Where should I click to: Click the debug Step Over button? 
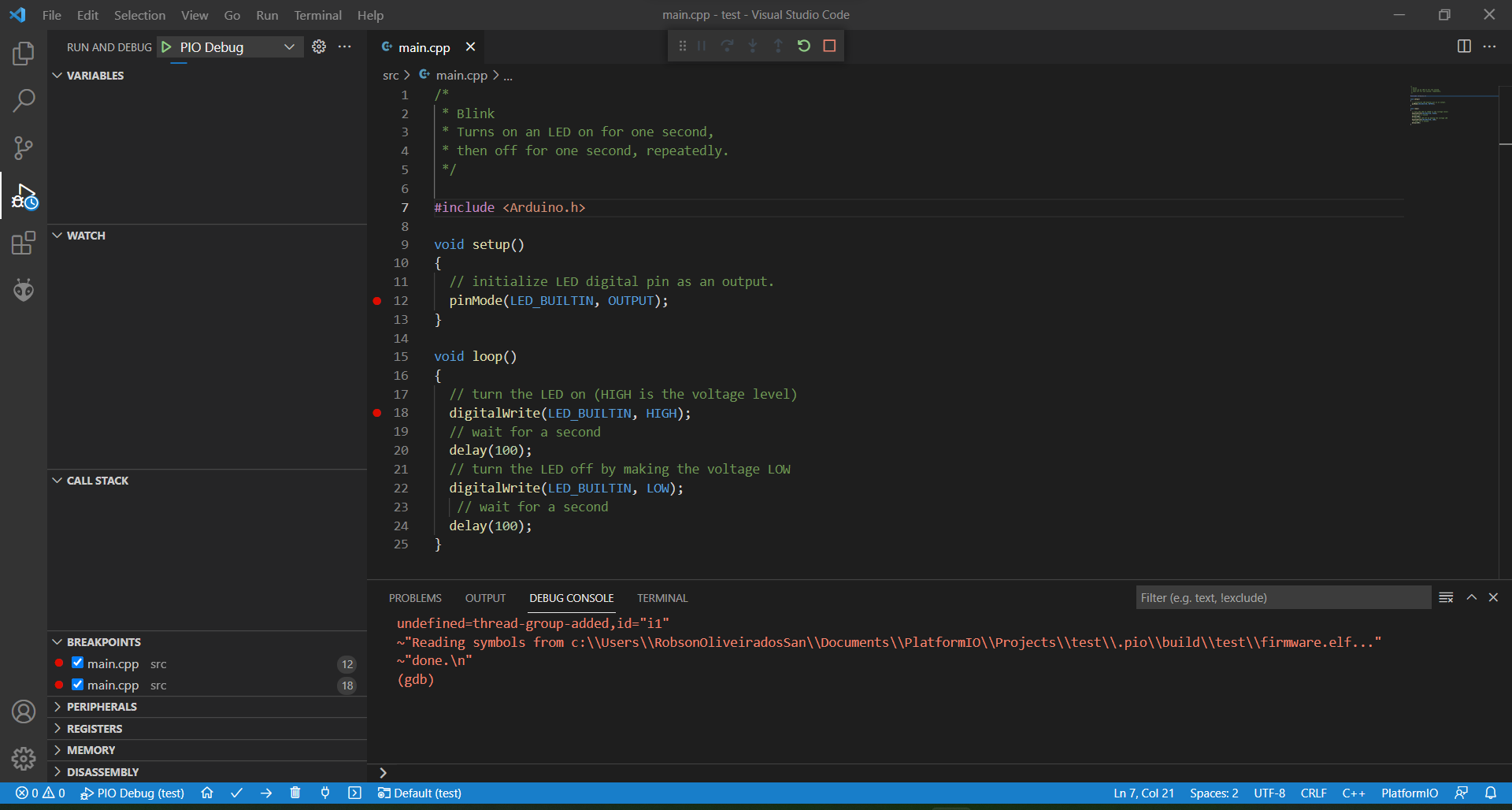(727, 46)
